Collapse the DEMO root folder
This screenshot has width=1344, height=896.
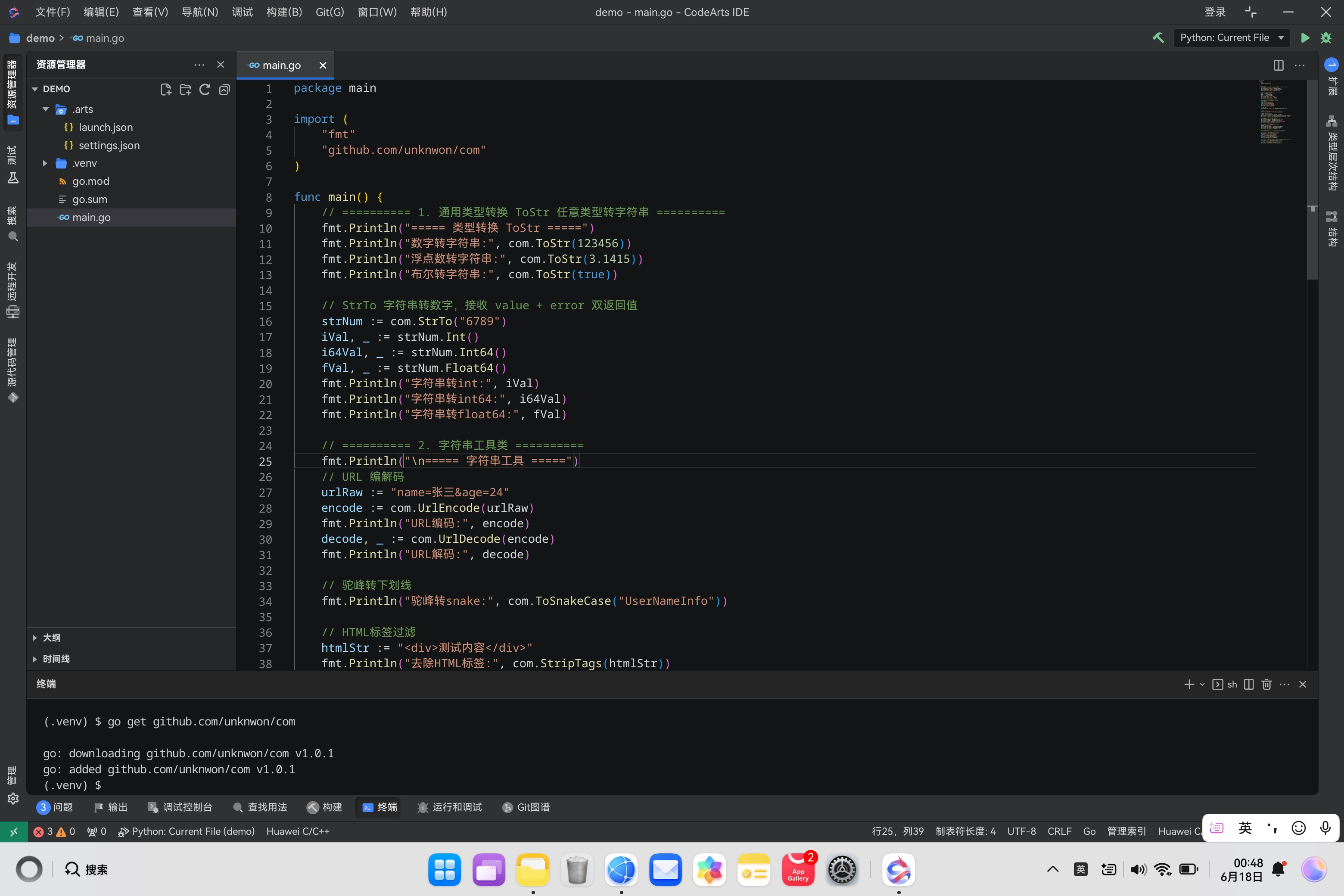click(35, 89)
